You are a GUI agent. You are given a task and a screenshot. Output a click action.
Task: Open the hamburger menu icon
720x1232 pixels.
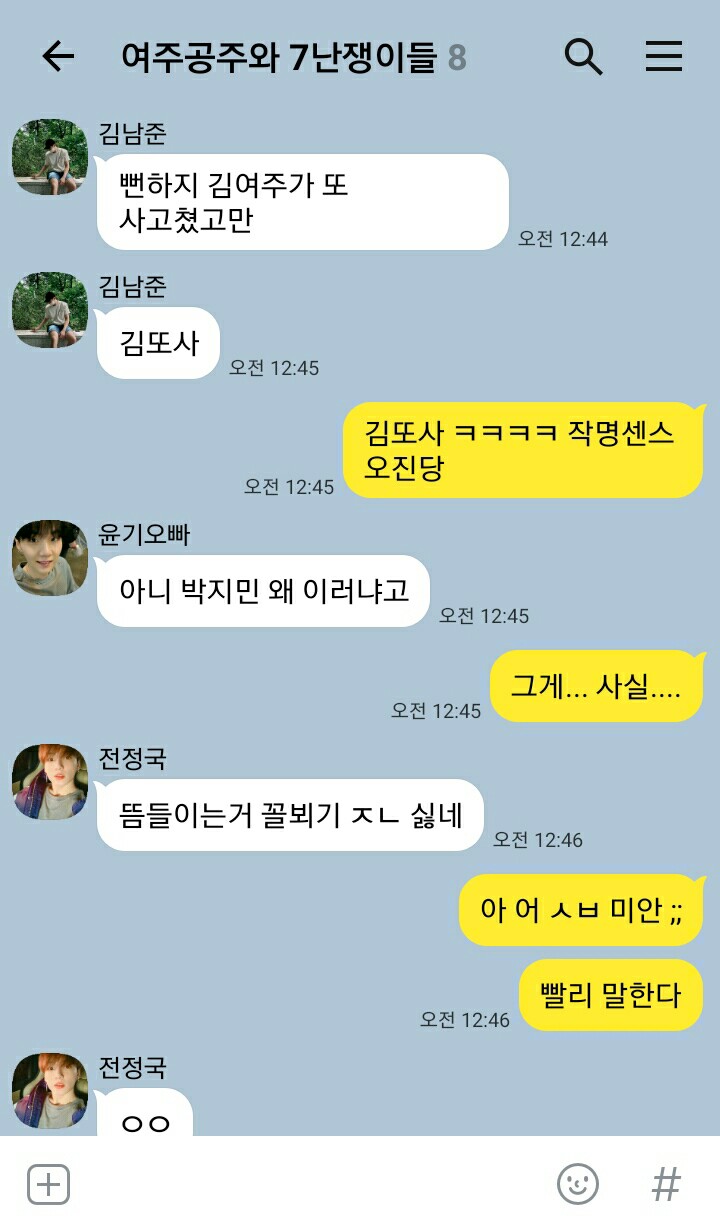[x=663, y=57]
